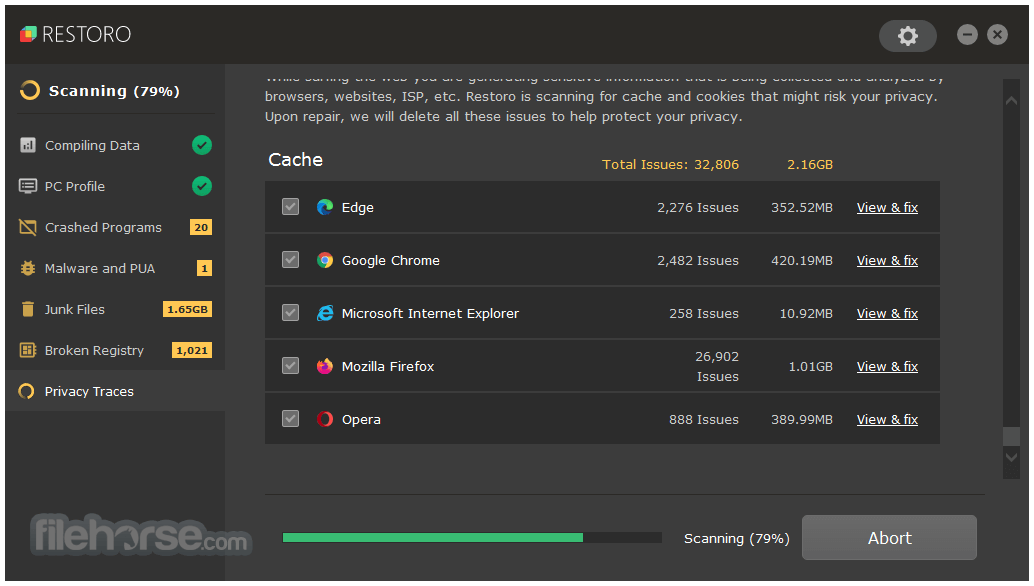Click the scanning spinner icon in header

tap(30, 90)
